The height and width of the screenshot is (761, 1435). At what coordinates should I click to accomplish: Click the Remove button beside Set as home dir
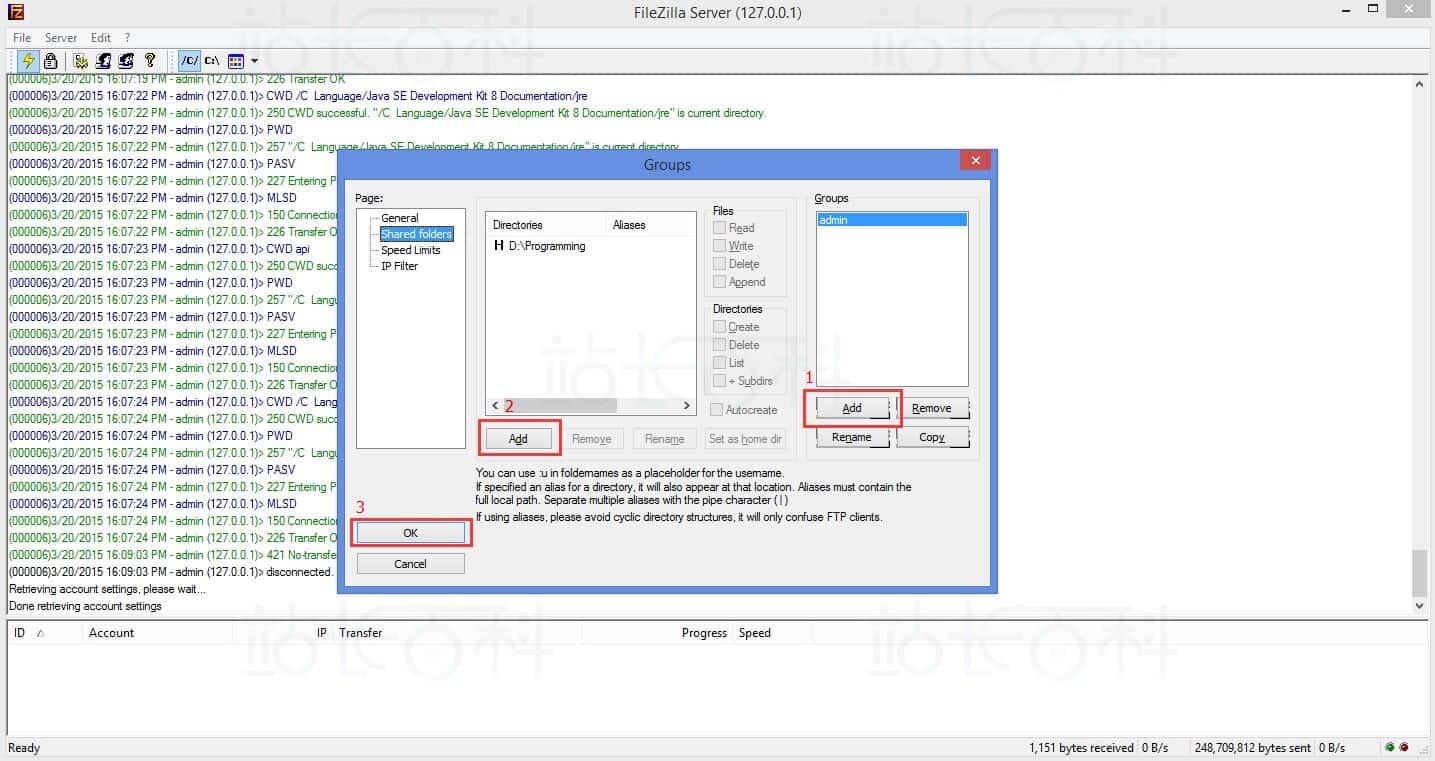click(x=592, y=439)
